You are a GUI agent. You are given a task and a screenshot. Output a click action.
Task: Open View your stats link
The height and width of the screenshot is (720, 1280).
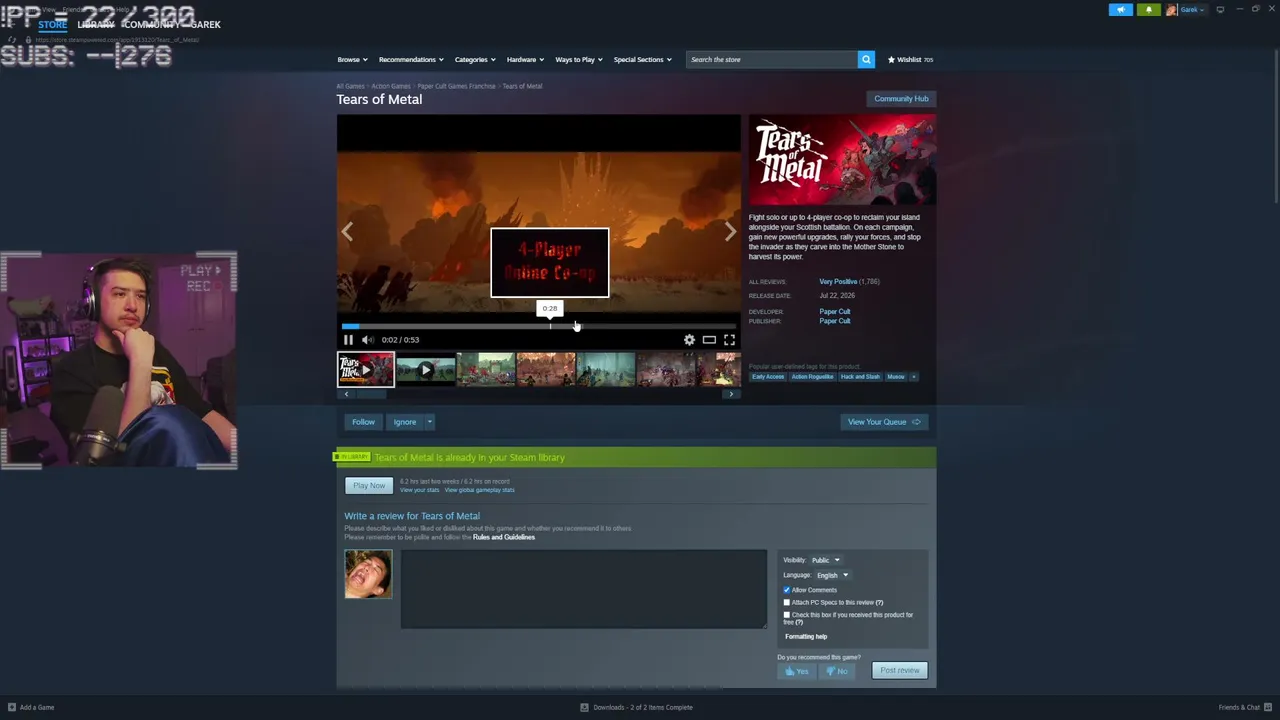tap(419, 490)
